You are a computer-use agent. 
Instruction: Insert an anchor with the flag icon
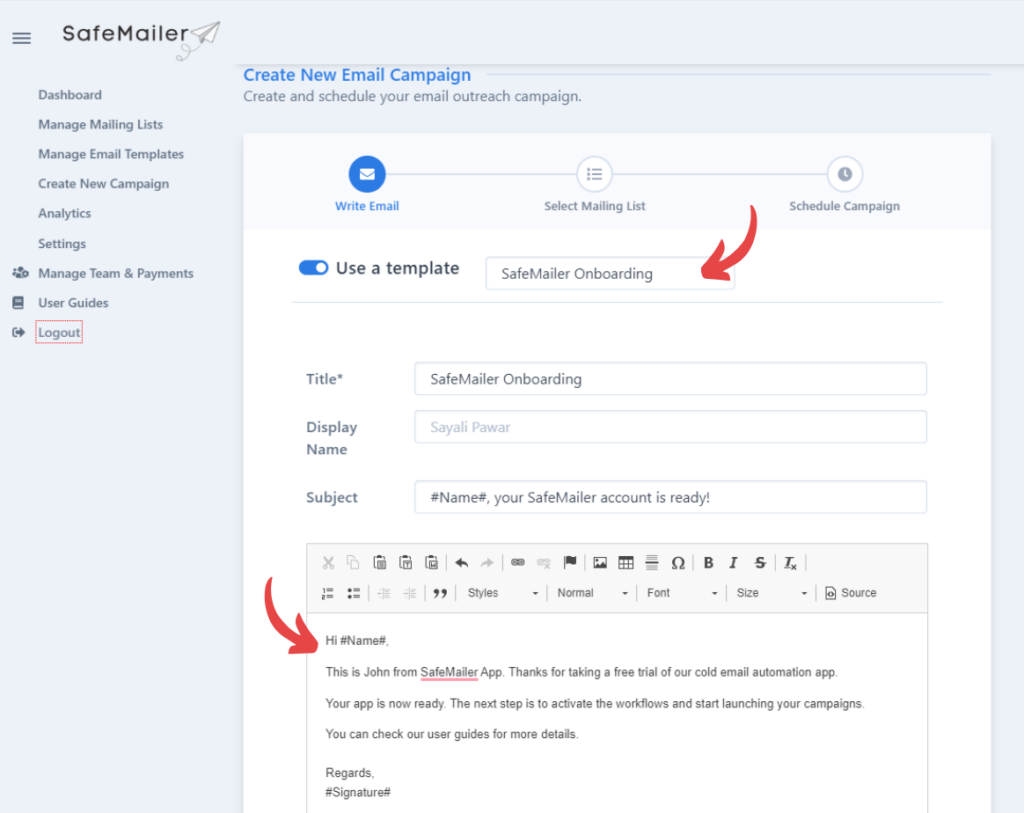[x=570, y=562]
